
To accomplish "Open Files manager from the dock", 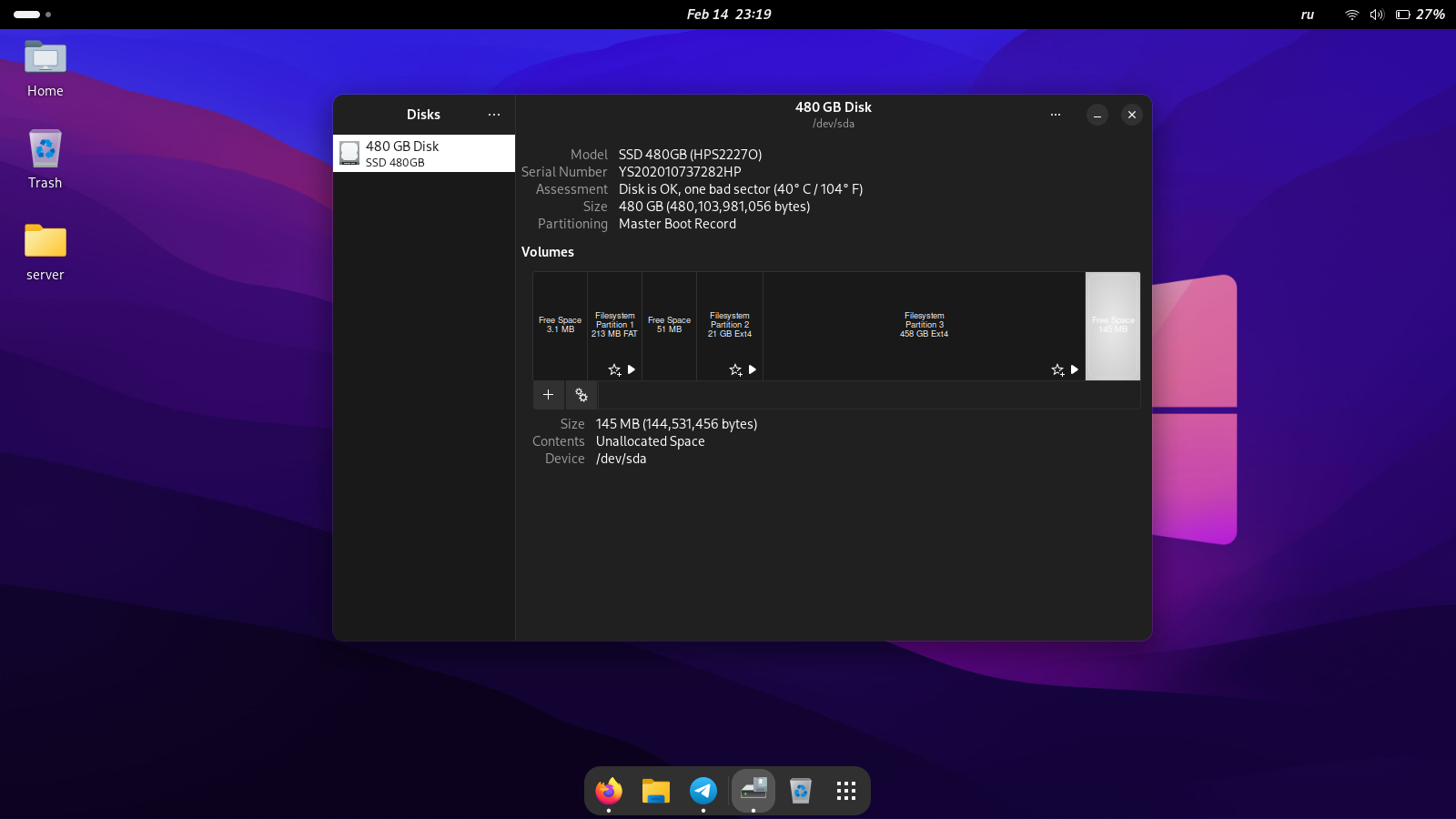I will 655,791.
